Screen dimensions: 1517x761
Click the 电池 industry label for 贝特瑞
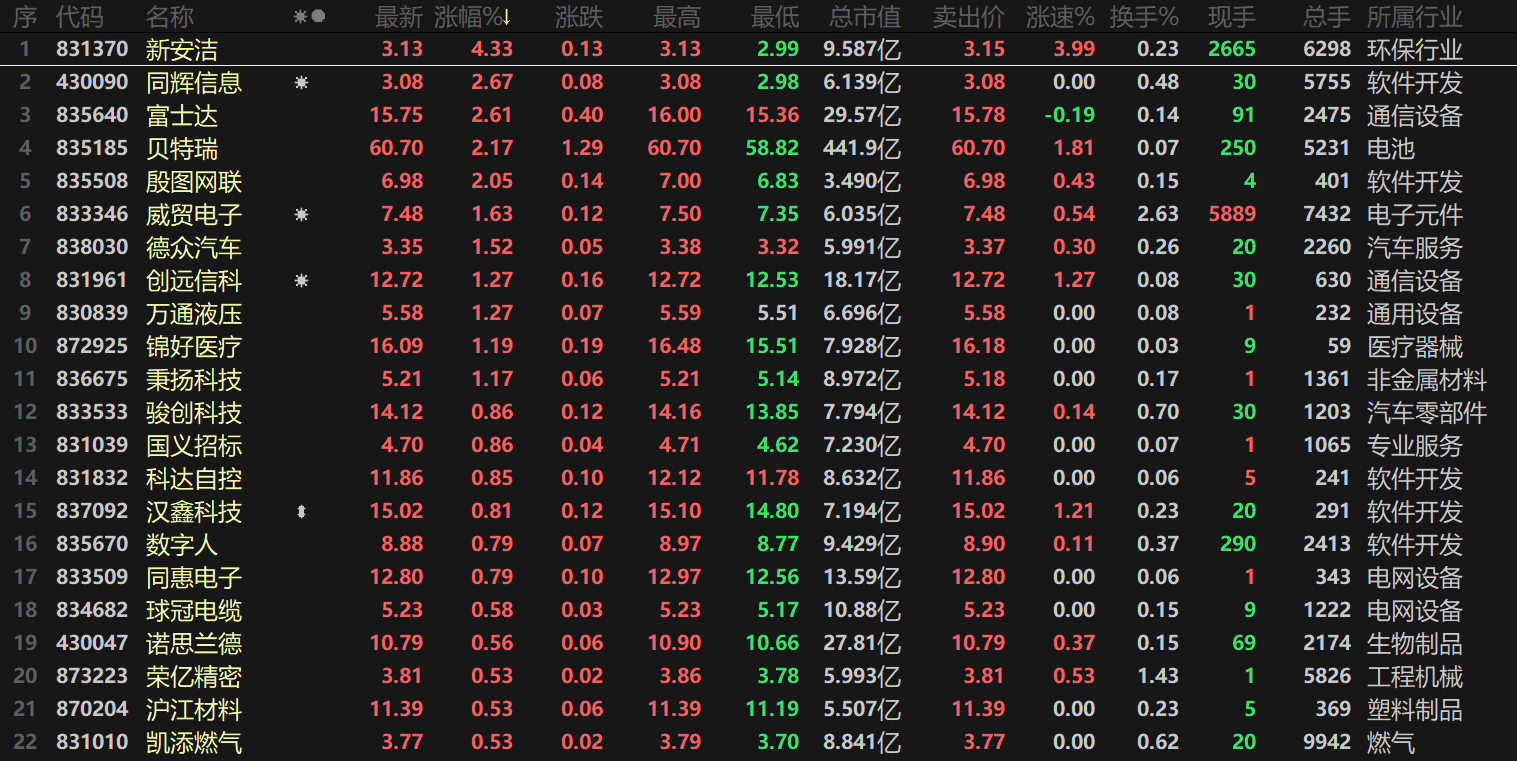(1390, 149)
